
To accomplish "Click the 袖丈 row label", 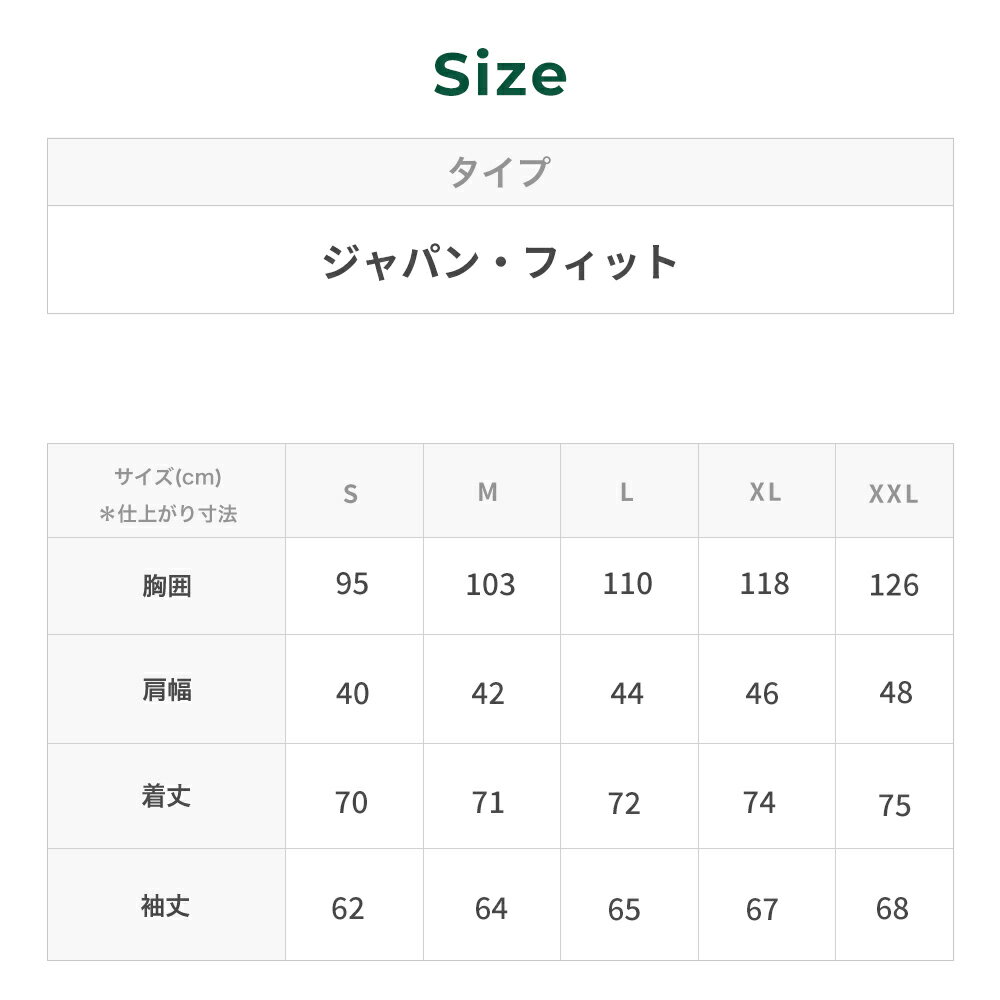I will tap(166, 906).
